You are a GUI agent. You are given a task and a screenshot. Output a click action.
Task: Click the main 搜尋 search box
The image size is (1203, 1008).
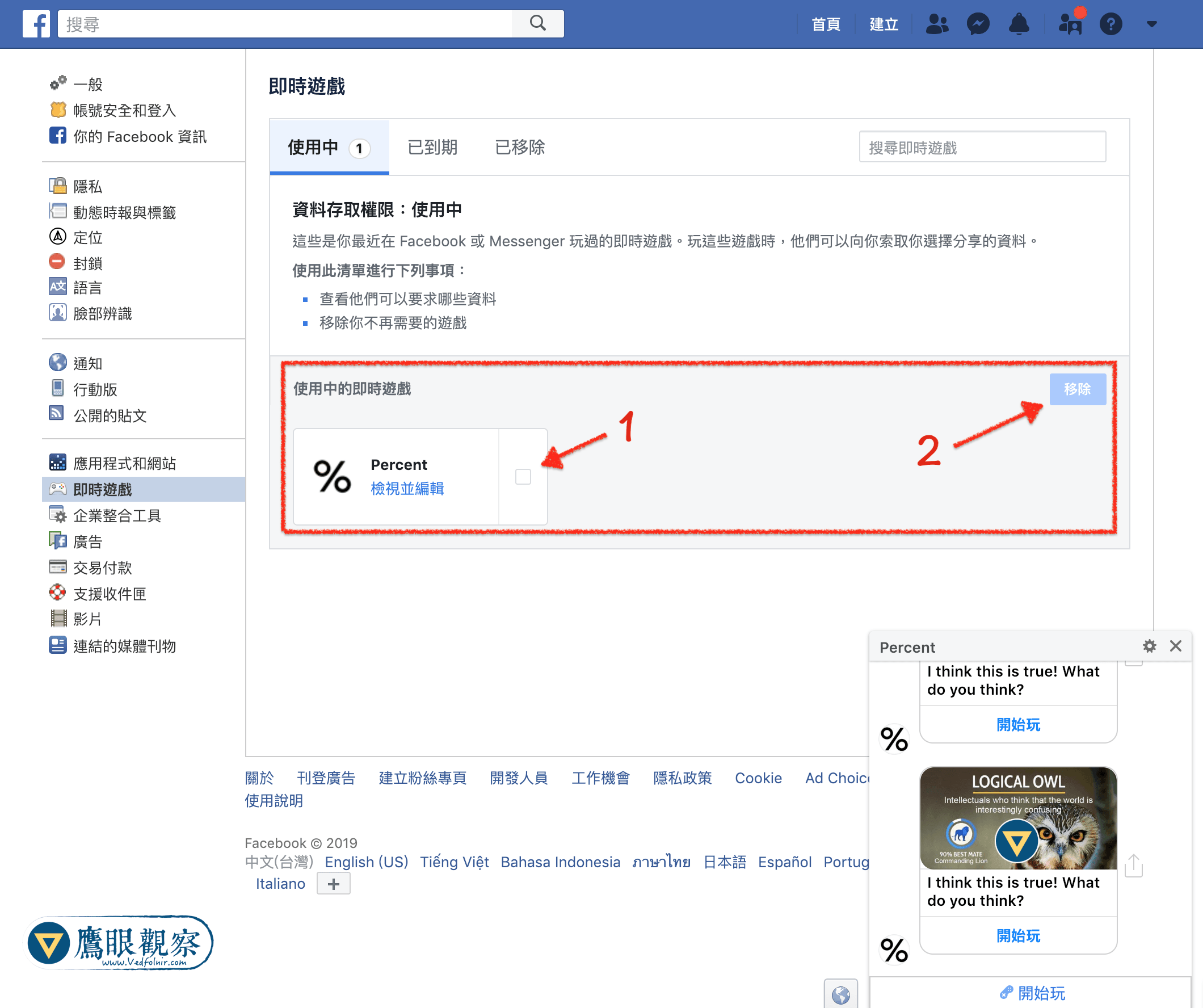coord(285,24)
